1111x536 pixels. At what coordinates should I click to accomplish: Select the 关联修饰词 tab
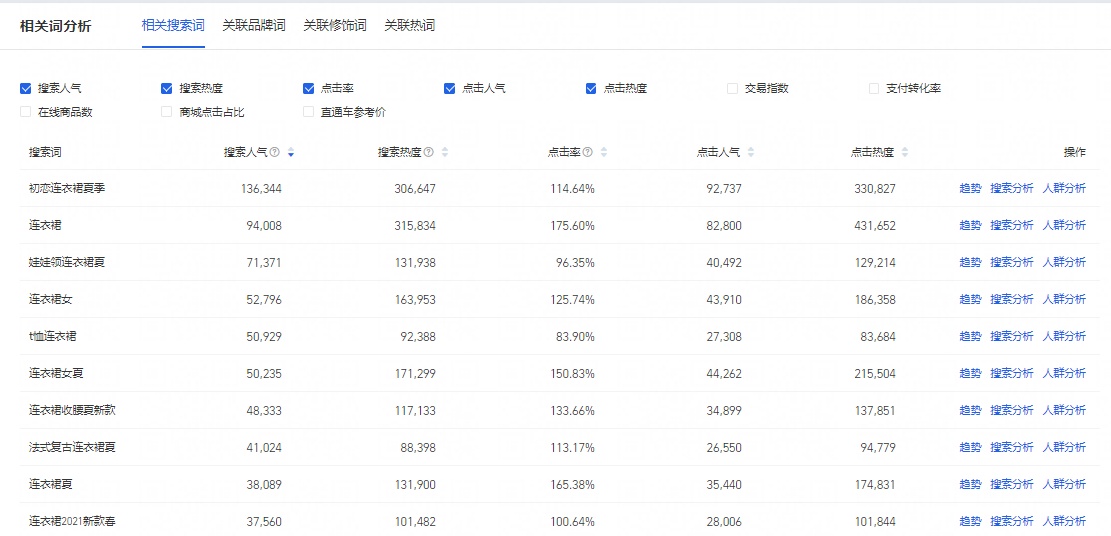pyautogui.click(x=334, y=26)
